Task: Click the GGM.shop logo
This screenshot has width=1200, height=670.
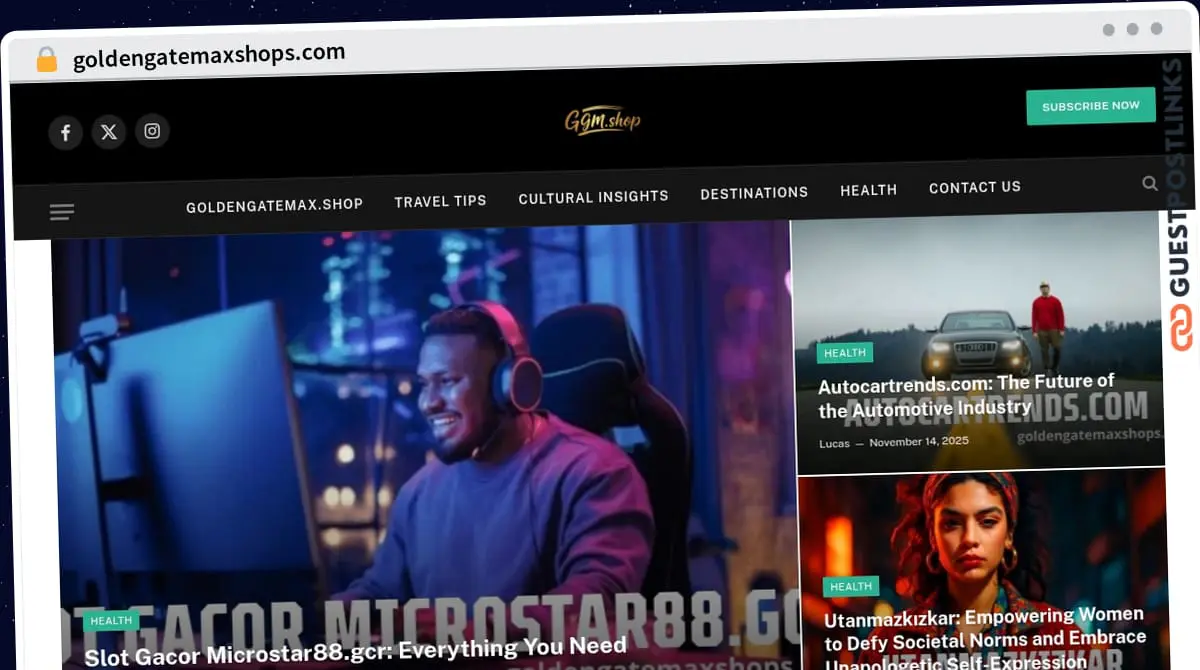Action: (x=602, y=121)
